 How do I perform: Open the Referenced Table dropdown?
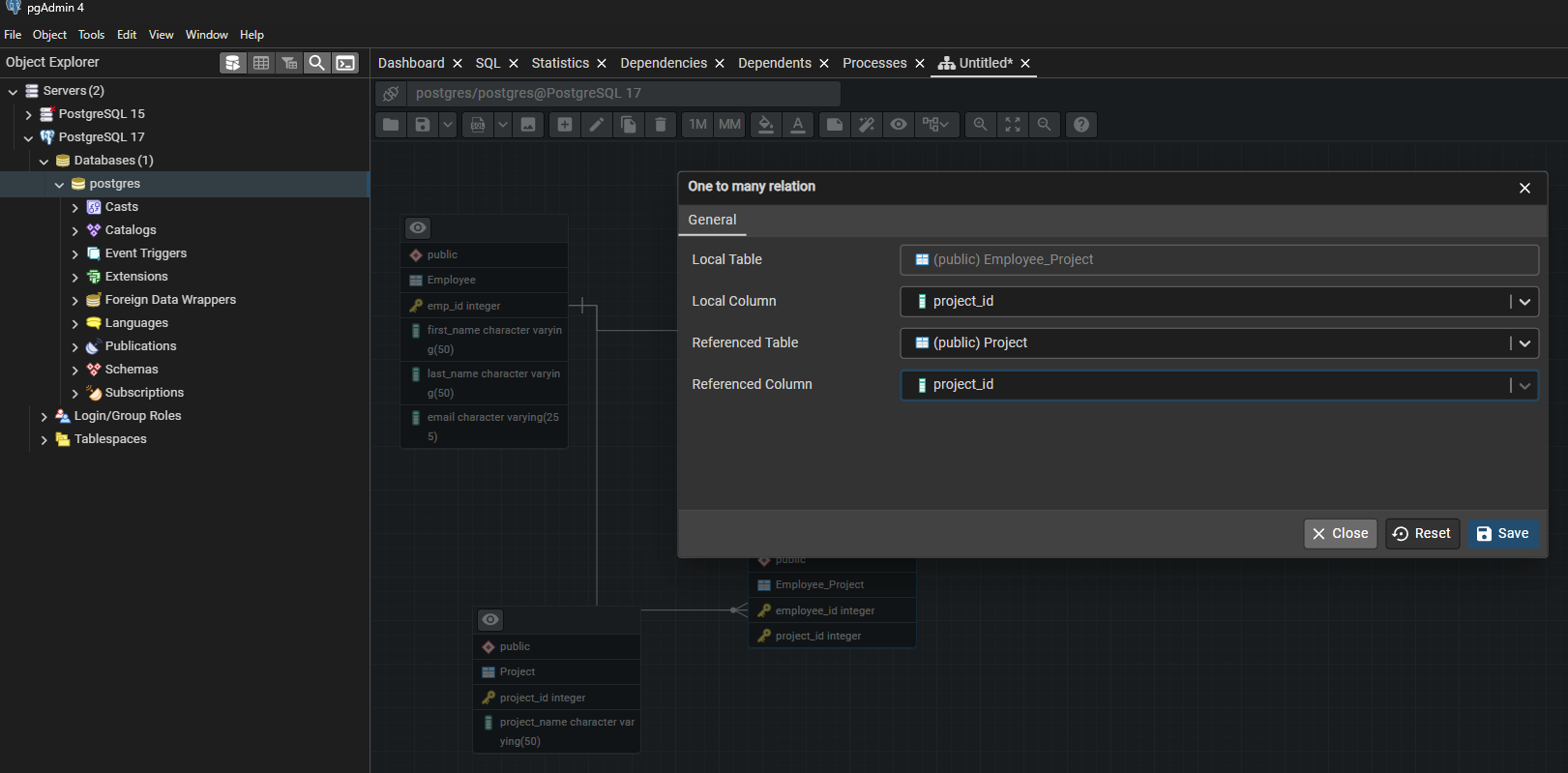point(1524,343)
